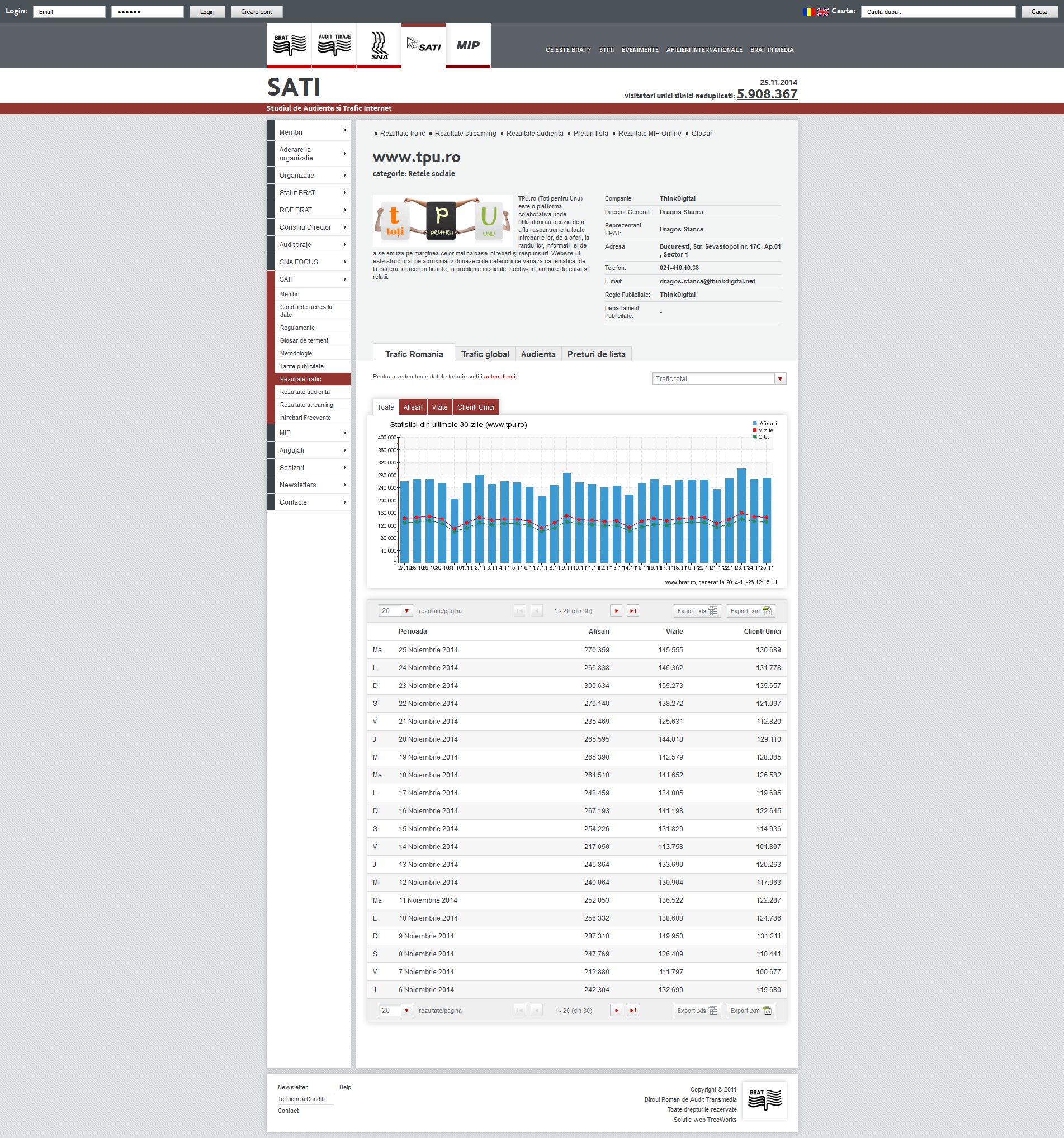Click the unique visitors counter 5.908.367

pyautogui.click(x=767, y=94)
